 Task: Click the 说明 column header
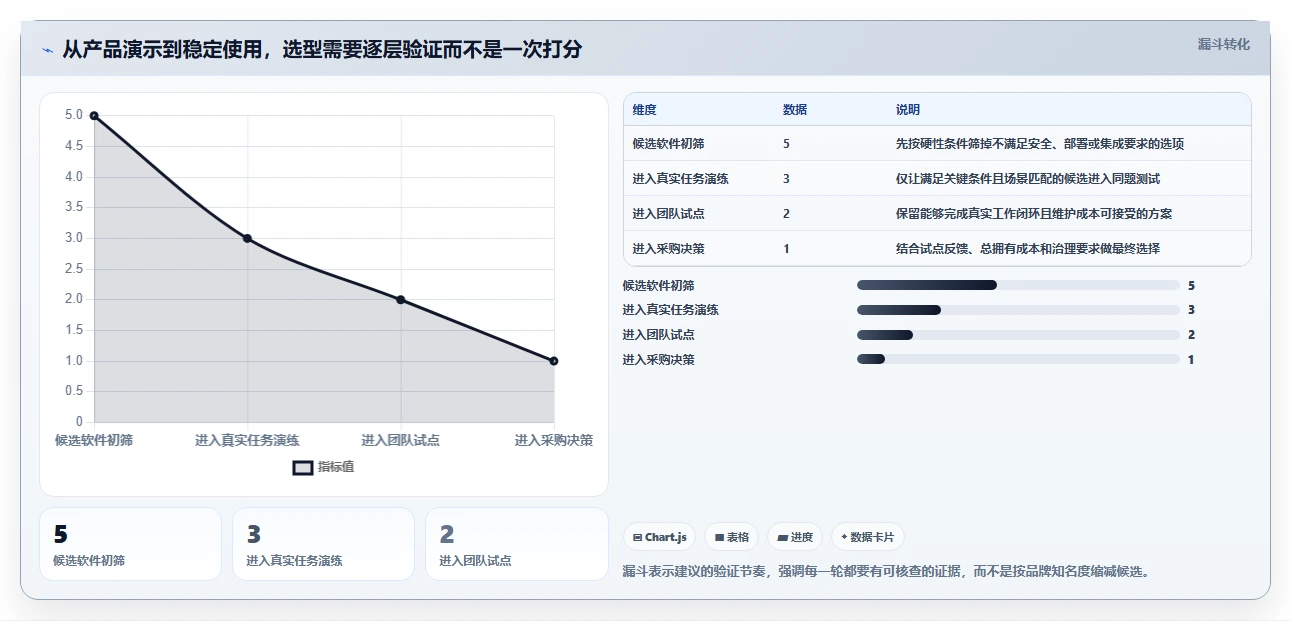coord(908,110)
